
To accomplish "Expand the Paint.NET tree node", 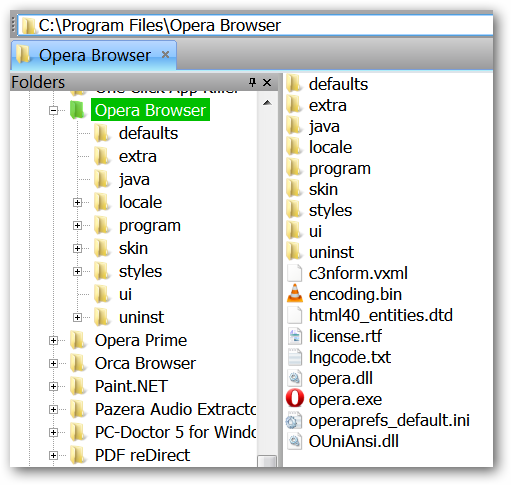I will (53, 386).
